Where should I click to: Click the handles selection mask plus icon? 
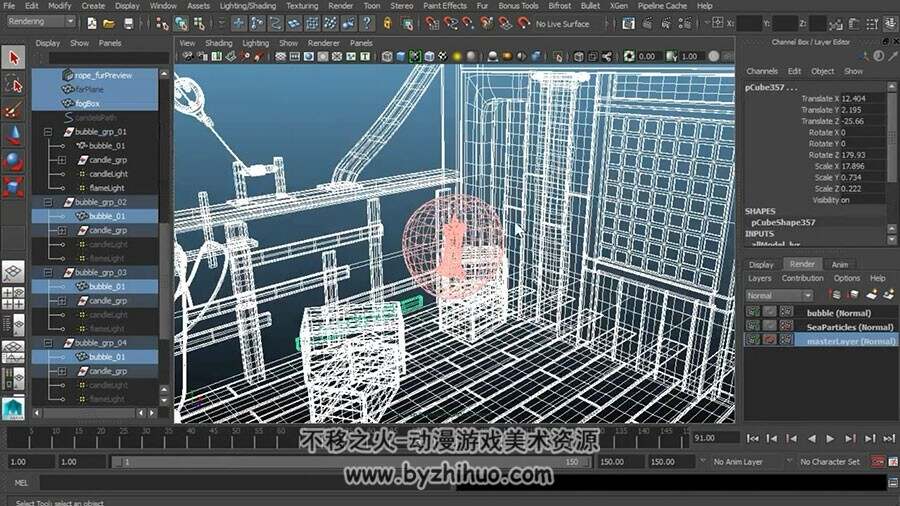pyautogui.click(x=238, y=24)
